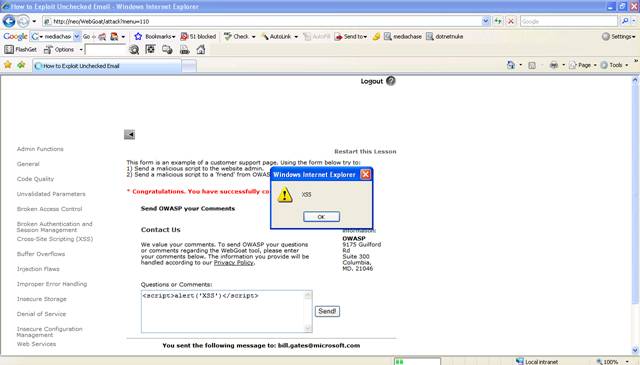Open the Send to menu
The height and width of the screenshot is (365, 640).
(x=351, y=36)
